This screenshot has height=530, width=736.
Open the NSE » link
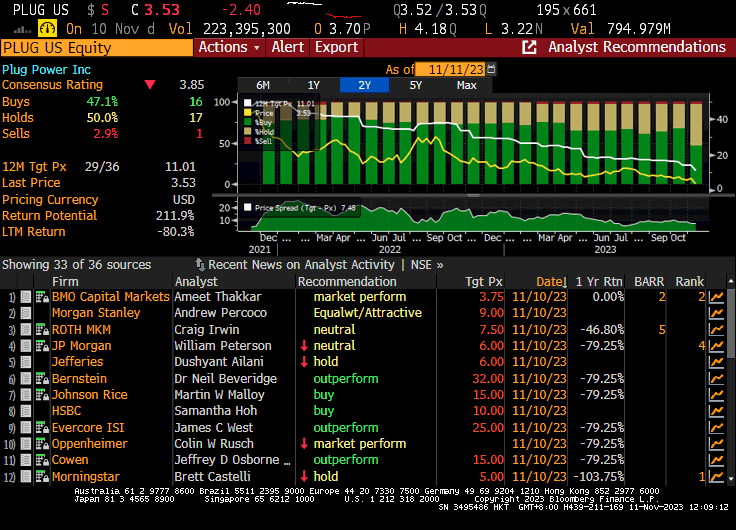[427, 265]
